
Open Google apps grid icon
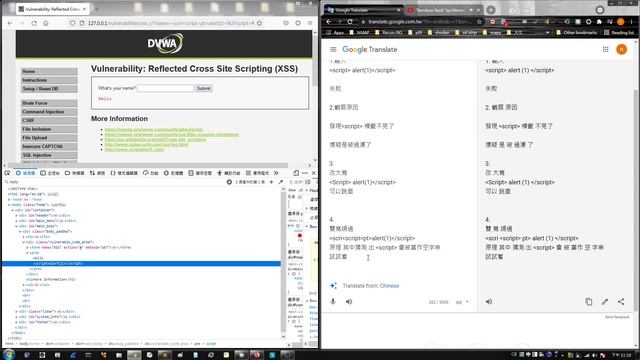click(605, 49)
